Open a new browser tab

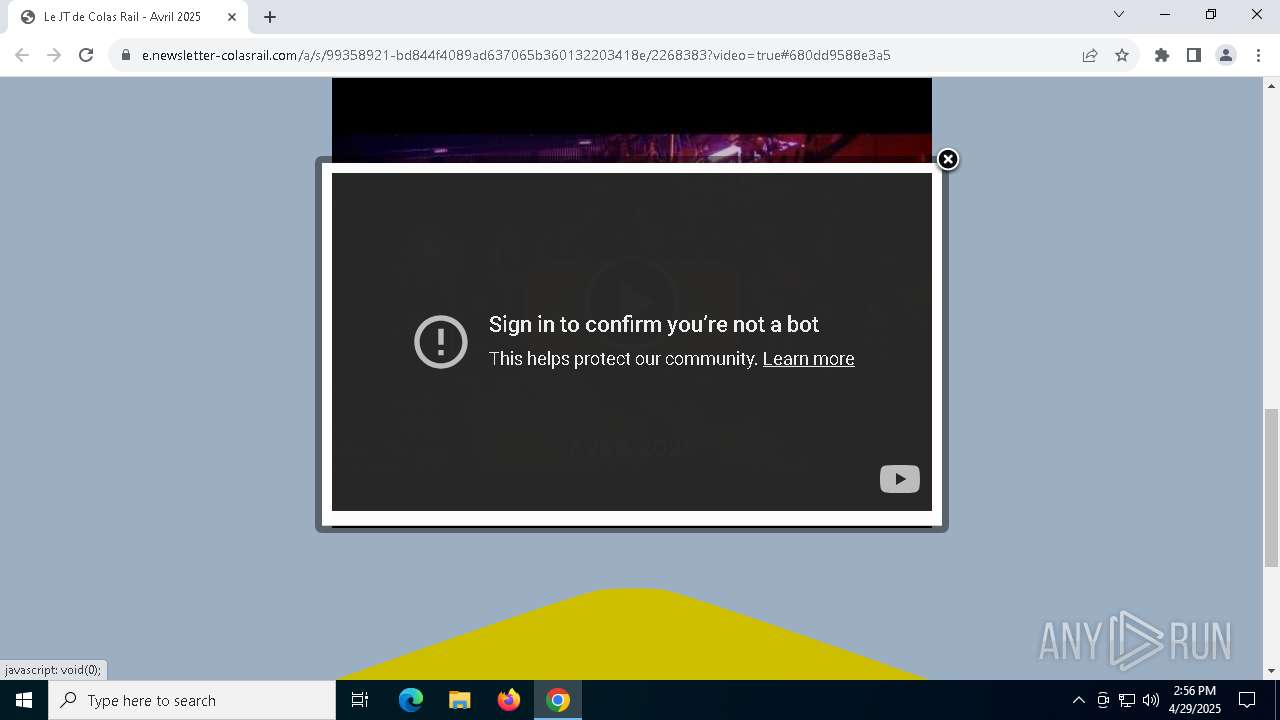(x=270, y=17)
